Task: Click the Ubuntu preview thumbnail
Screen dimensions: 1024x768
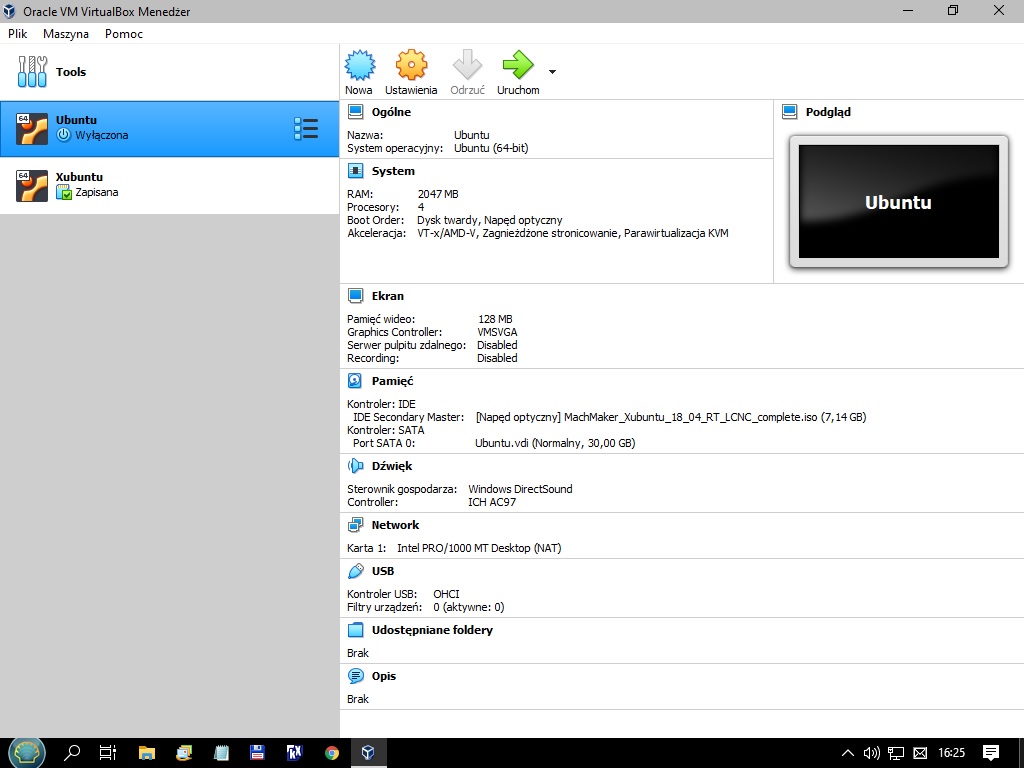Action: [899, 202]
